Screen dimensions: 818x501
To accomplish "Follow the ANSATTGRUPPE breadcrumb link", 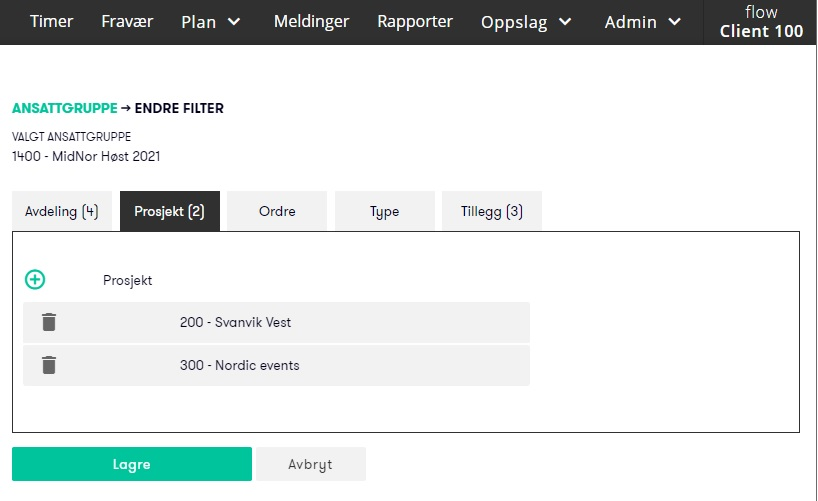I will [x=64, y=108].
